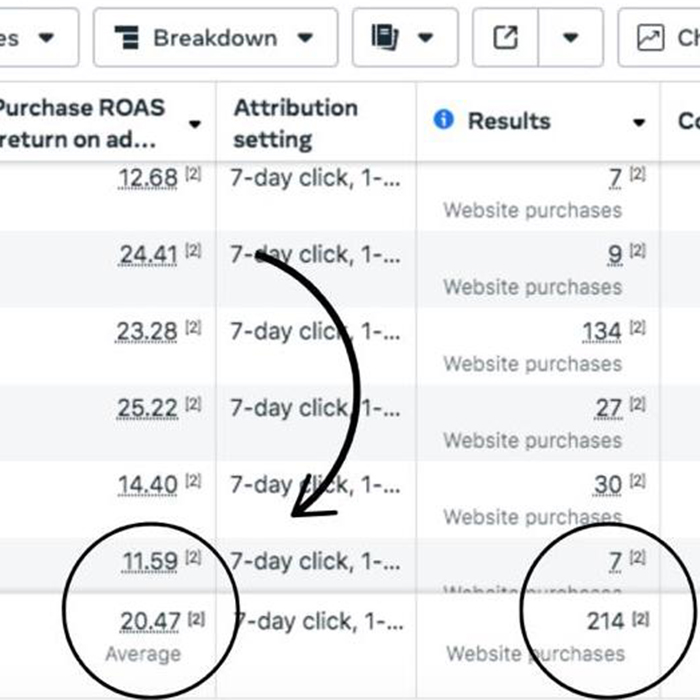The width and height of the screenshot is (700, 700).
Task: Open the reports icon dropdown
Action: (x=405, y=38)
